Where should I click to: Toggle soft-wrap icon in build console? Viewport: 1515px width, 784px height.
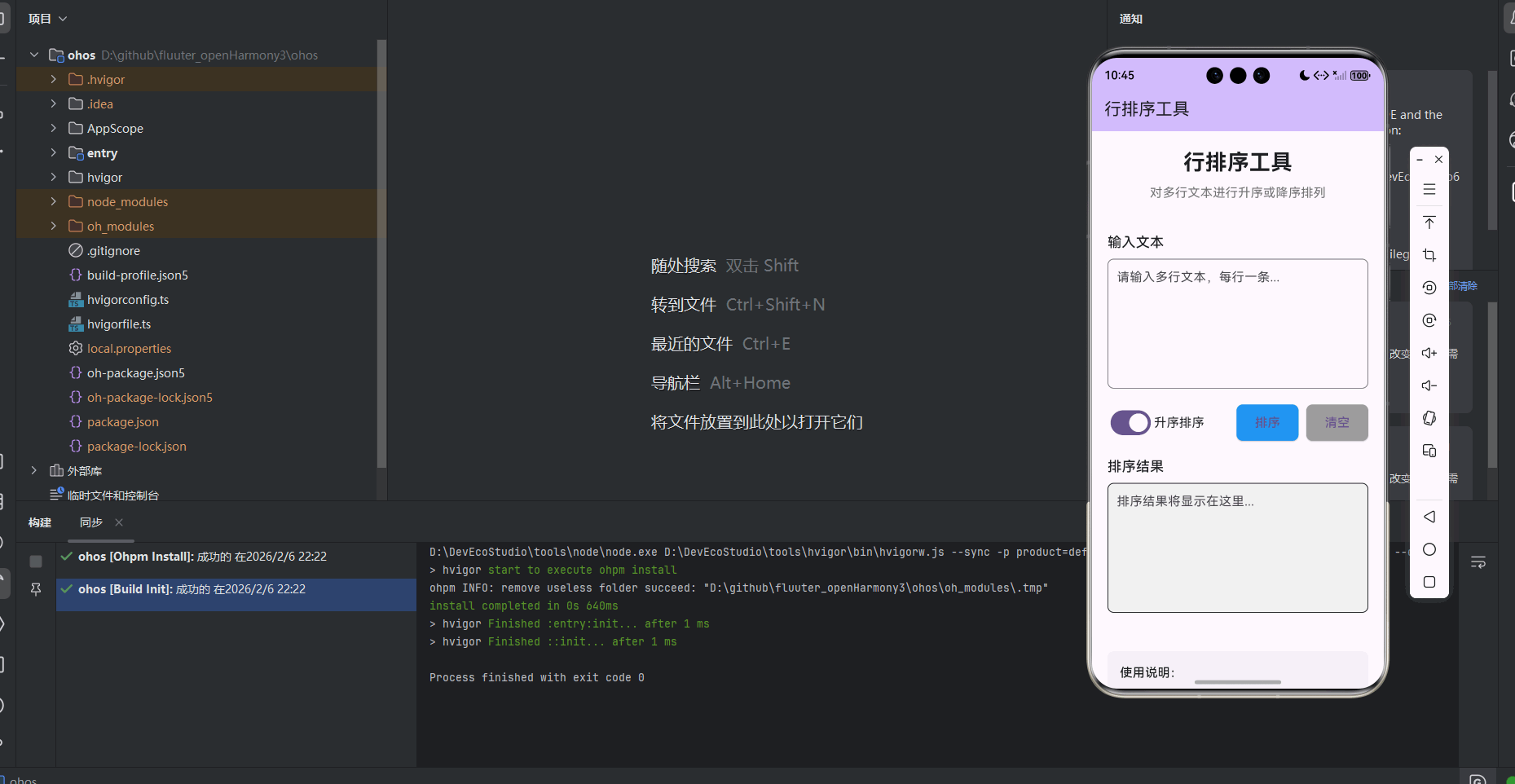tap(1478, 562)
